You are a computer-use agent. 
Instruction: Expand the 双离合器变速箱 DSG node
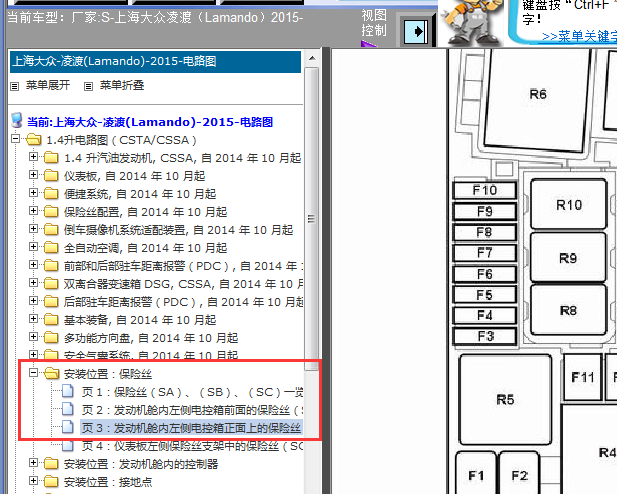33,283
